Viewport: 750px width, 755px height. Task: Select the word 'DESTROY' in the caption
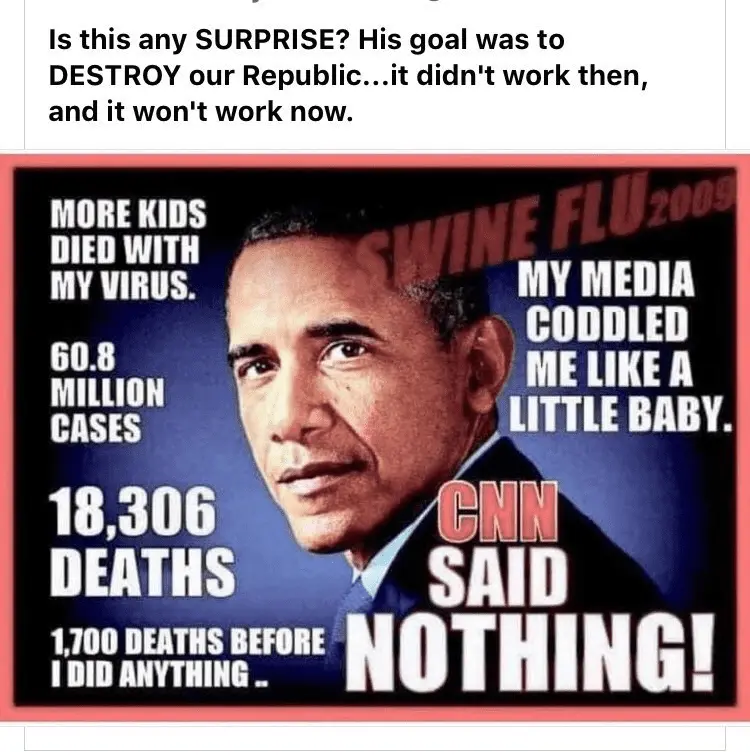point(115,76)
